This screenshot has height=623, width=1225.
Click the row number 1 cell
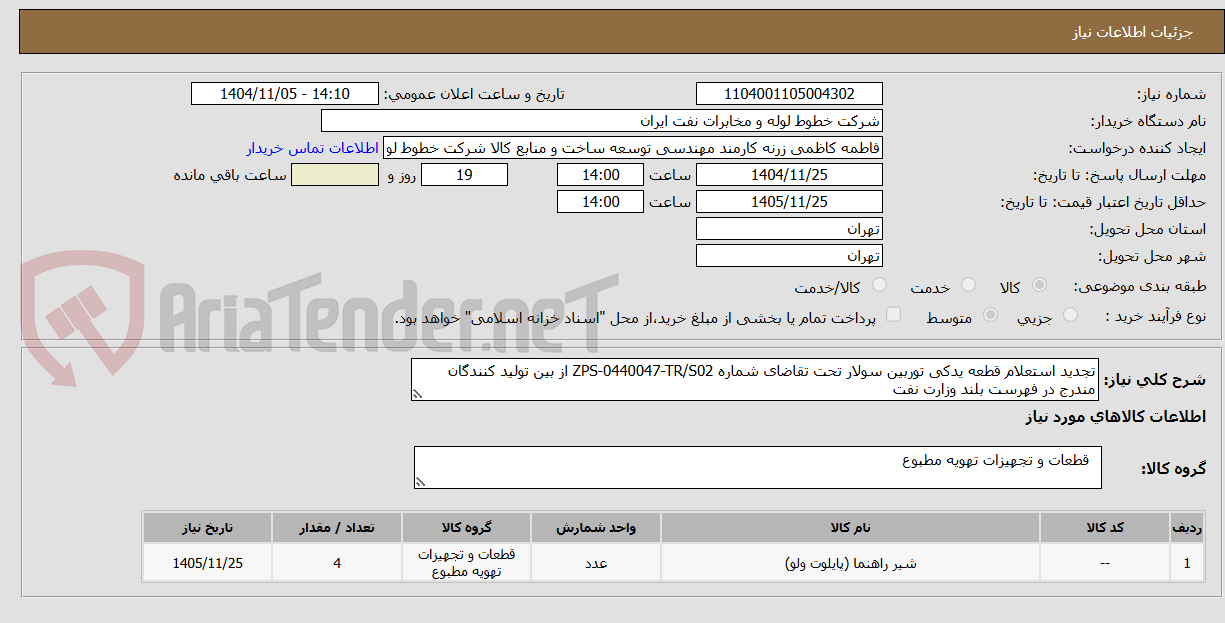[1187, 563]
